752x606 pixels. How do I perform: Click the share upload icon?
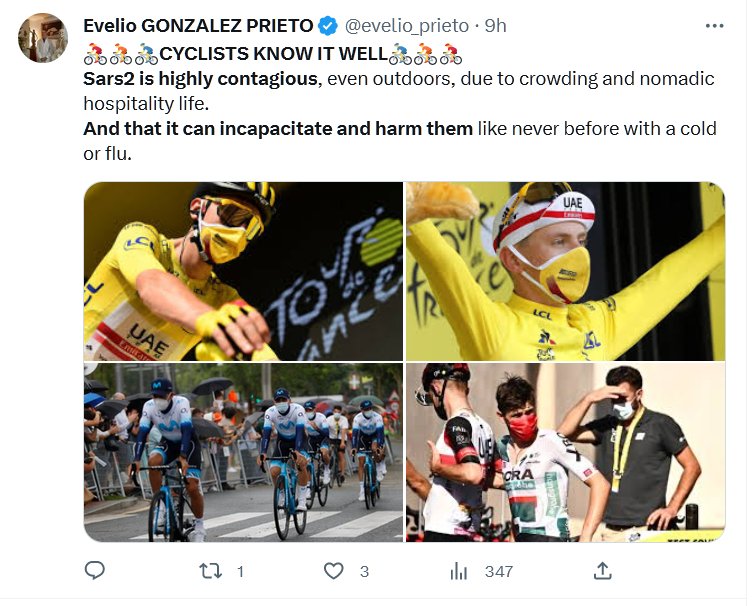coord(602,571)
